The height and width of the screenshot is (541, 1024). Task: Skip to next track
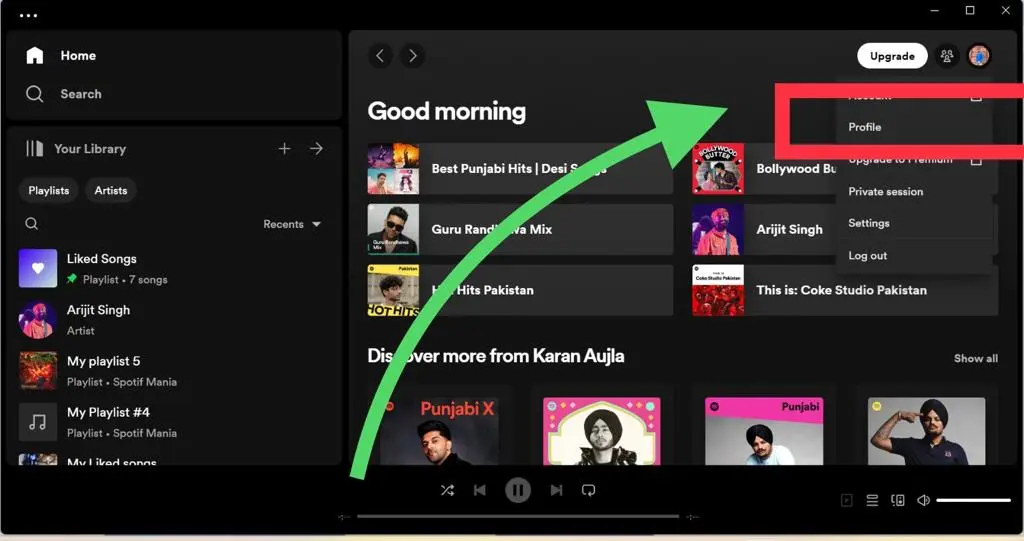coord(556,490)
